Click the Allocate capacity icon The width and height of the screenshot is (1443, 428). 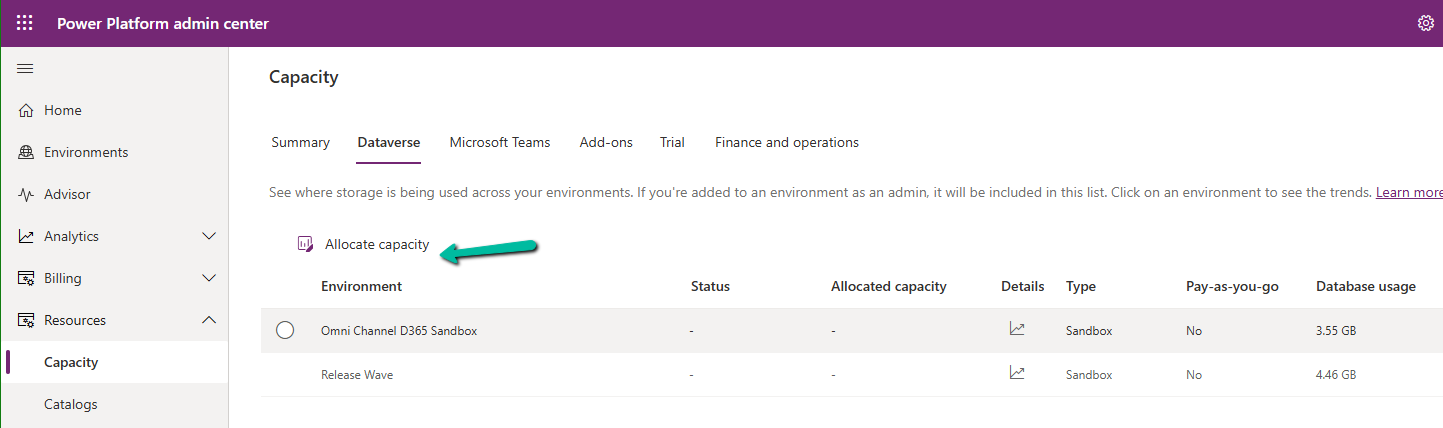pyautogui.click(x=306, y=244)
